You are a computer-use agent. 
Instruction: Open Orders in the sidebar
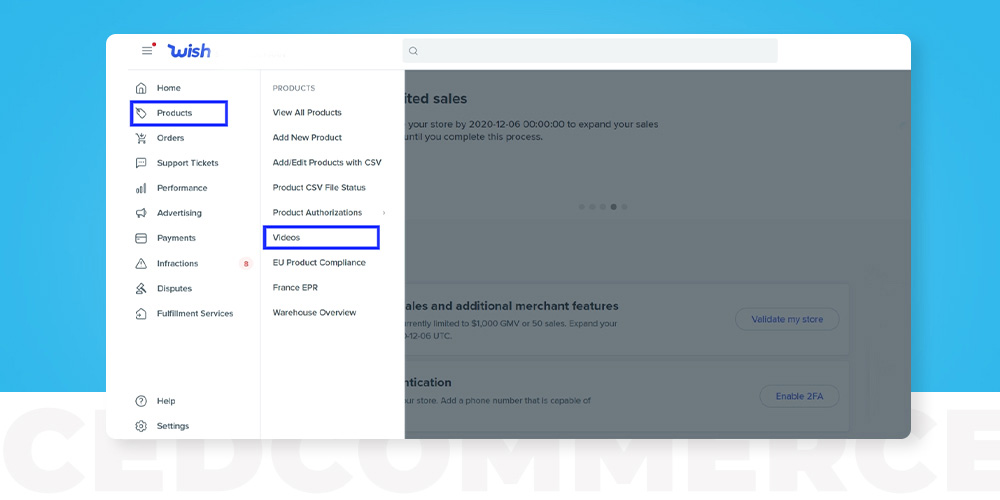point(170,138)
